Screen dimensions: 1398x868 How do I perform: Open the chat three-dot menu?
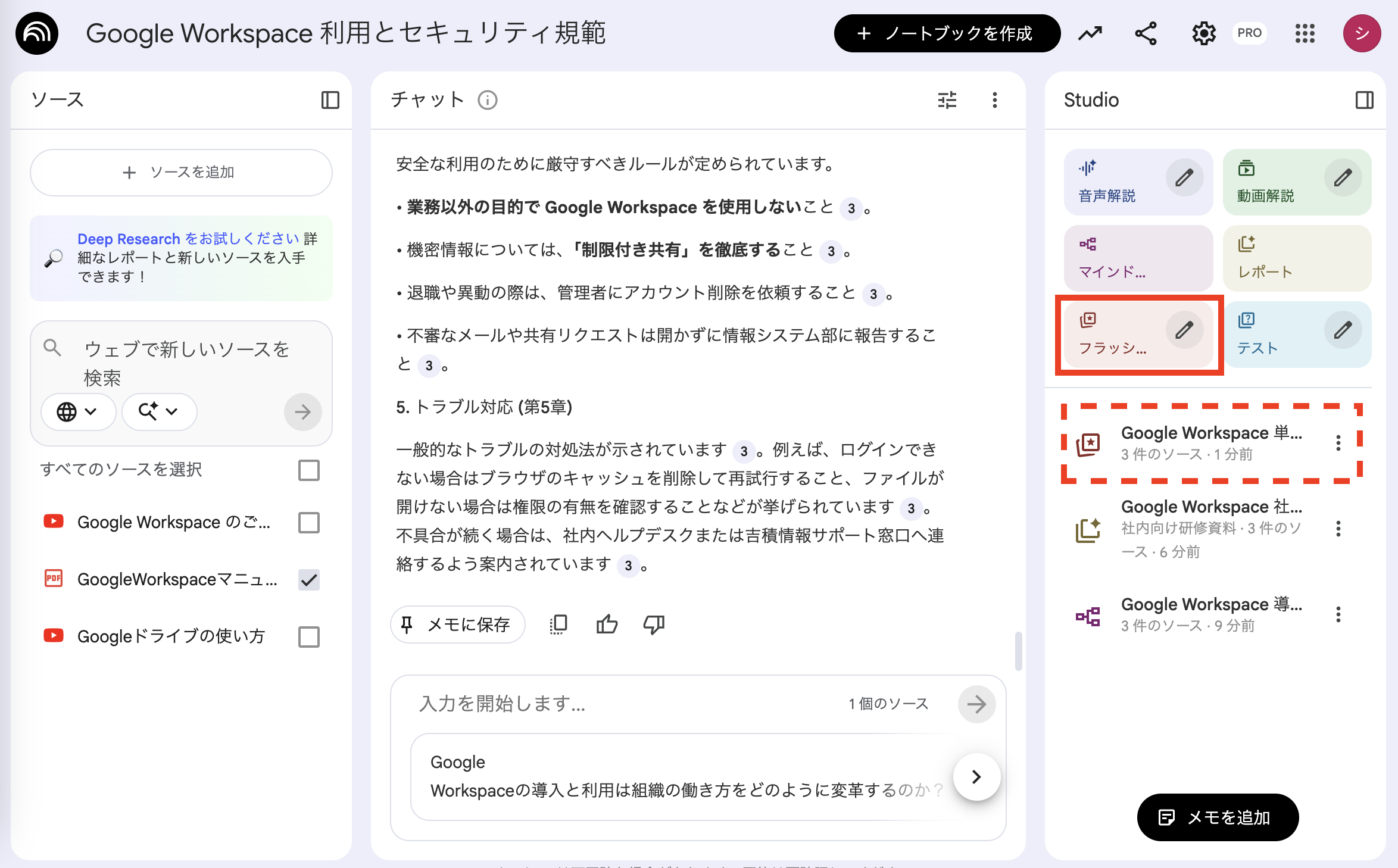(x=994, y=100)
